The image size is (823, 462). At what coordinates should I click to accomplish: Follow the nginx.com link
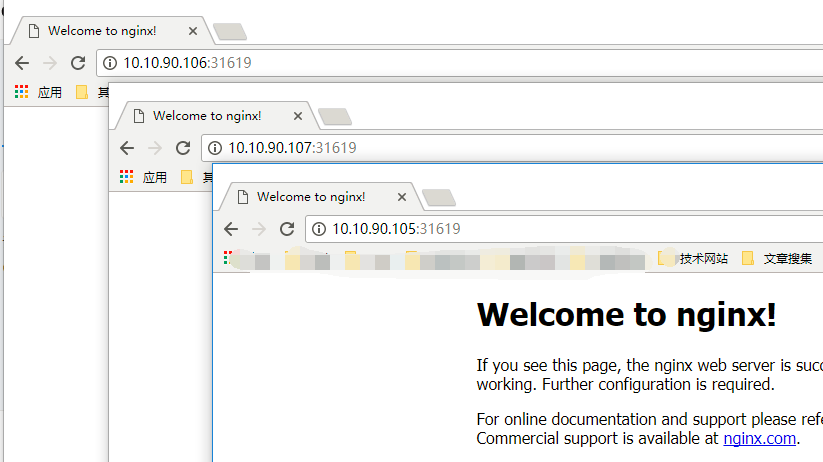pos(759,438)
